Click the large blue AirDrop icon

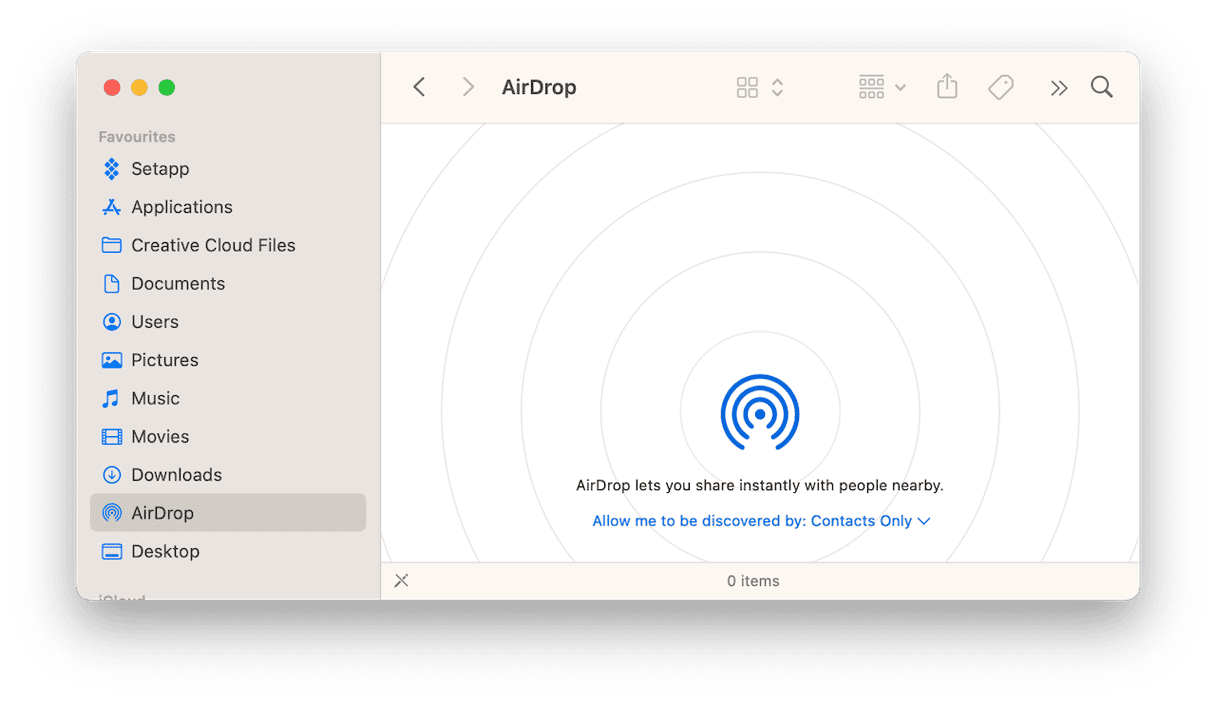point(760,412)
